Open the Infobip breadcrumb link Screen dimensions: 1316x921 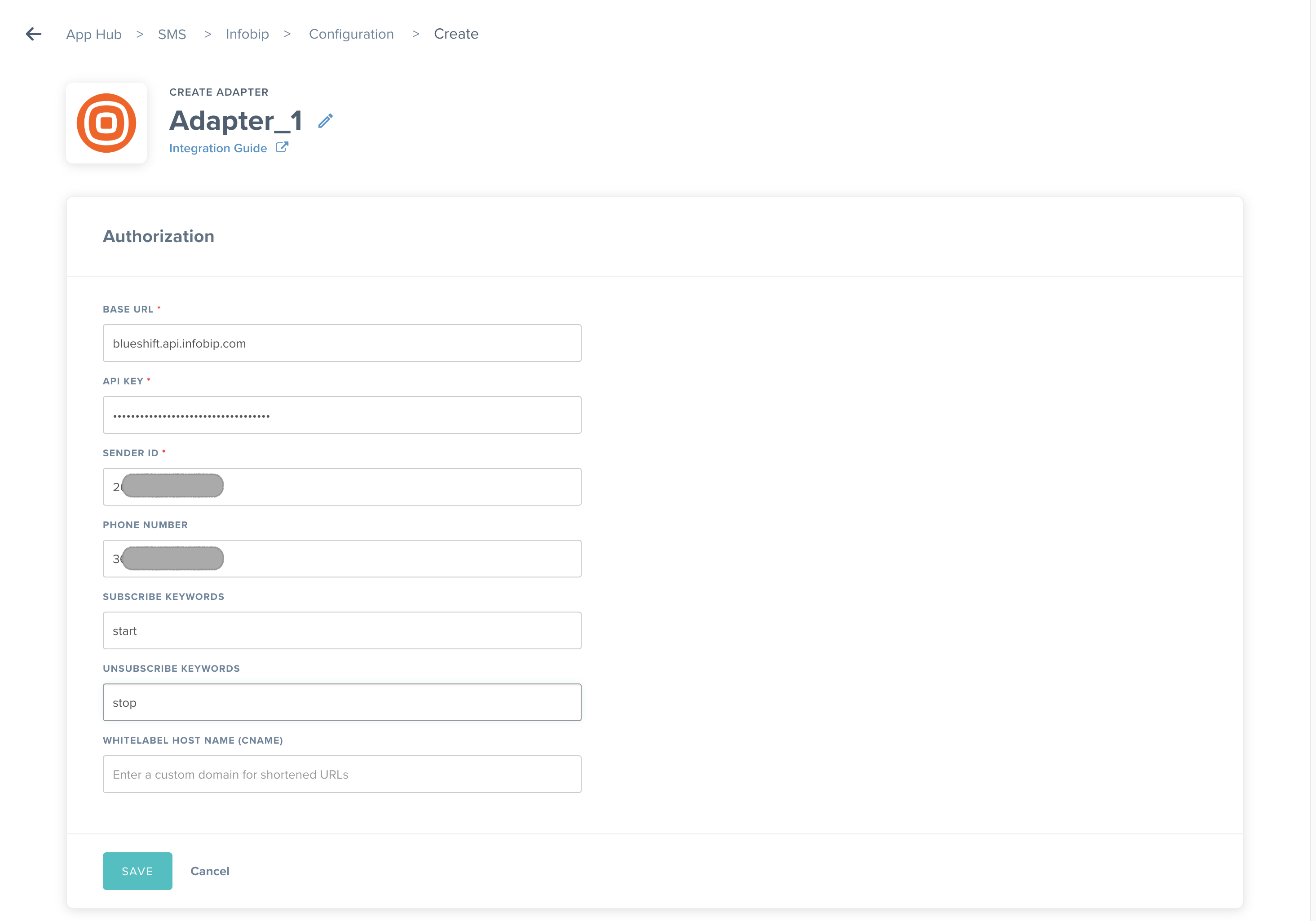pos(247,35)
